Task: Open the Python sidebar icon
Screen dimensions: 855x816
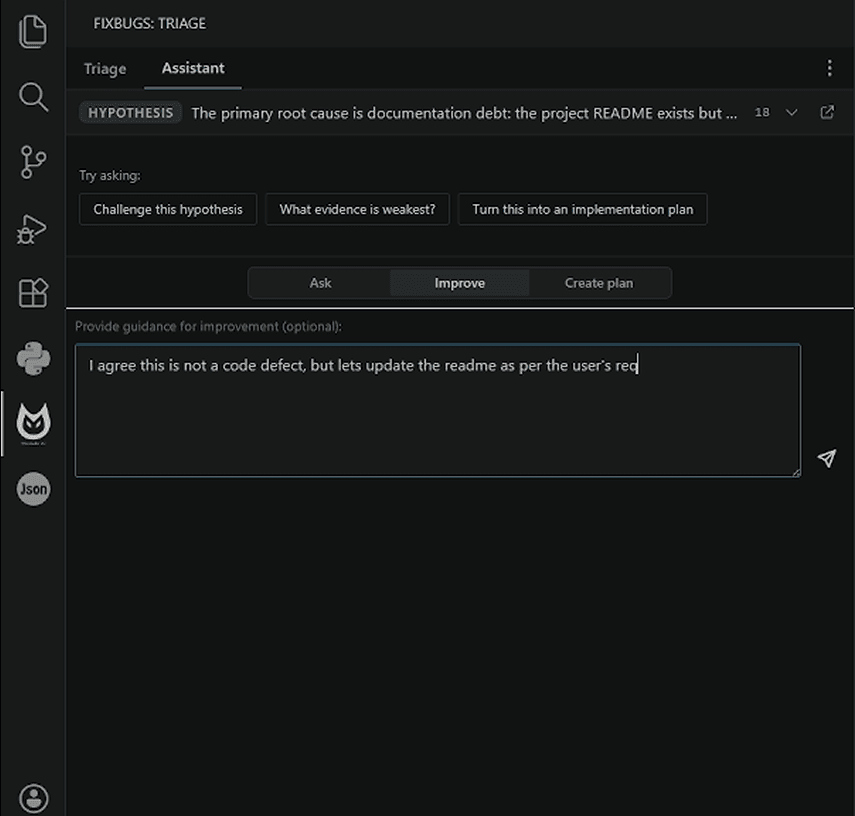Action: (33, 358)
